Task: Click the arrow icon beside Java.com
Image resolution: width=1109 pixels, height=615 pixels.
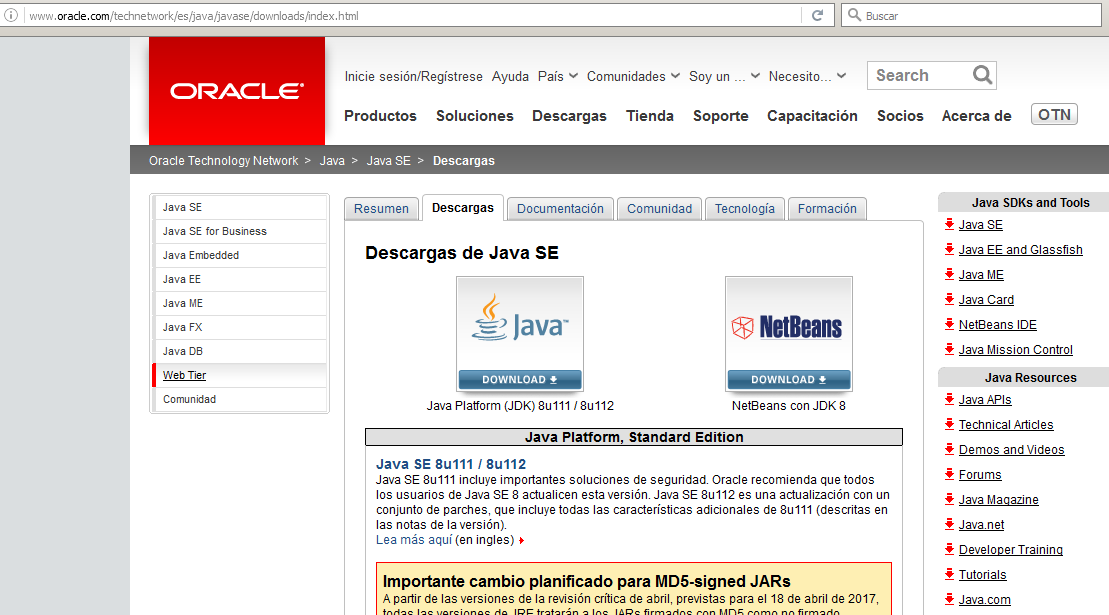Action: pos(949,599)
